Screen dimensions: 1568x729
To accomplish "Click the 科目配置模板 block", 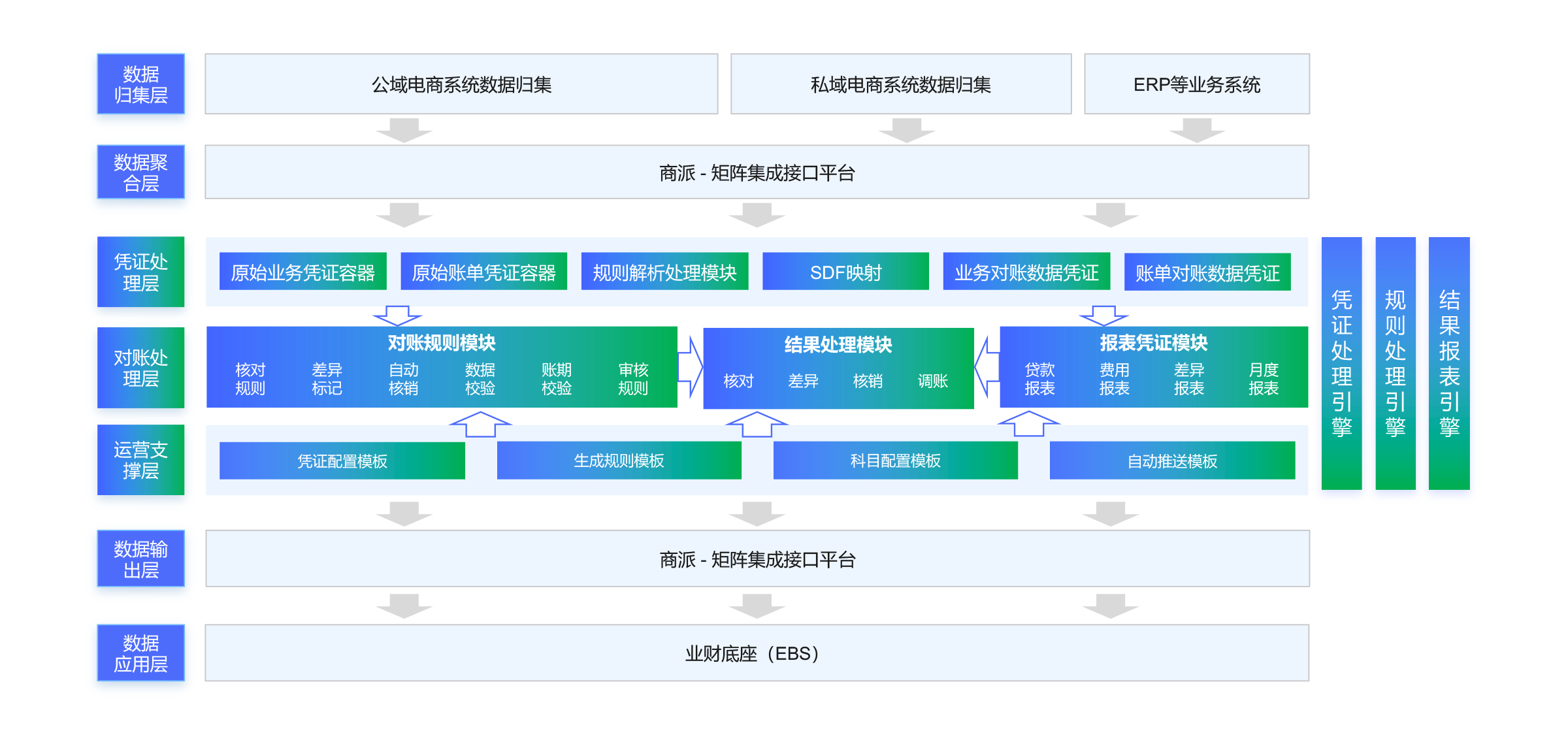I will tap(896, 461).
